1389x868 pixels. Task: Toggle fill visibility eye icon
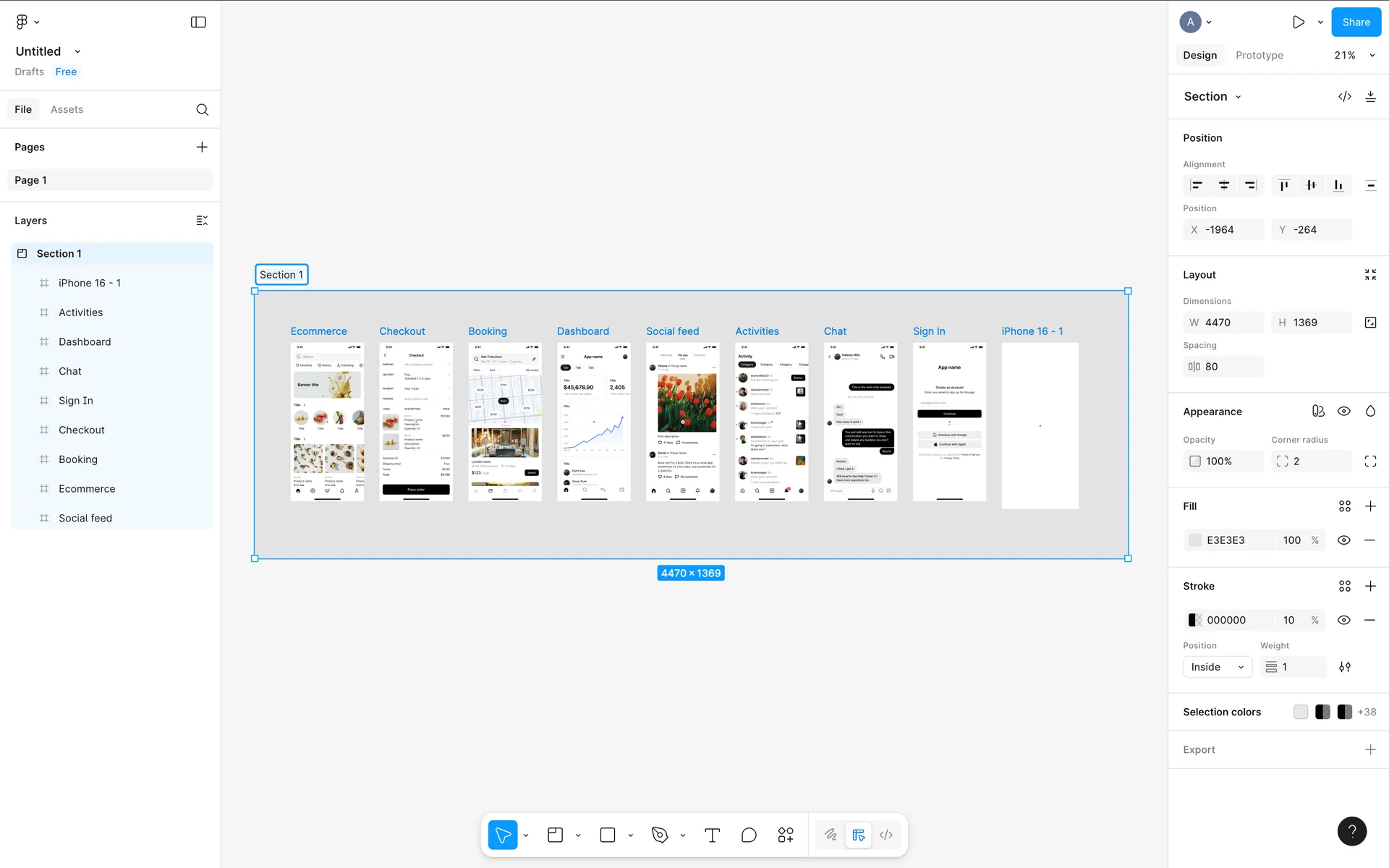tap(1343, 540)
